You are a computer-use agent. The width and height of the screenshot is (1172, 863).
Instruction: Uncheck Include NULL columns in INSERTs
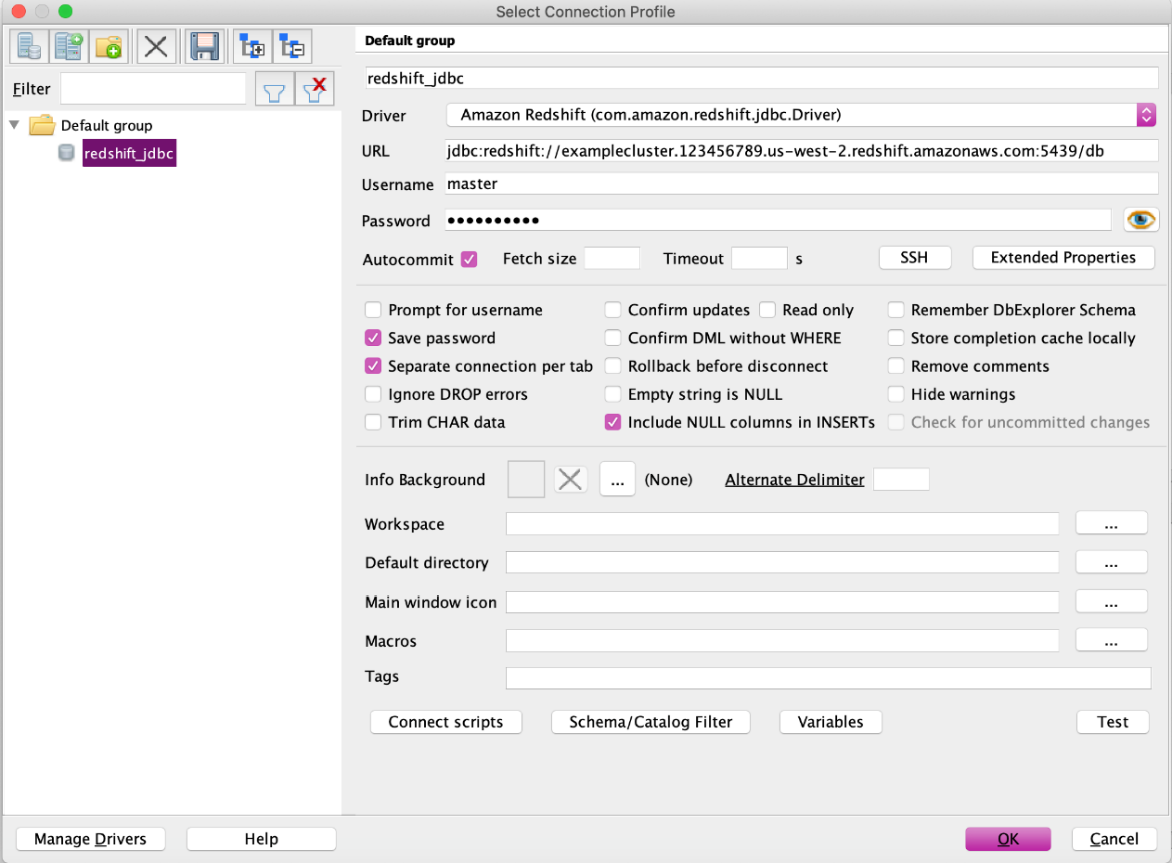click(x=613, y=422)
